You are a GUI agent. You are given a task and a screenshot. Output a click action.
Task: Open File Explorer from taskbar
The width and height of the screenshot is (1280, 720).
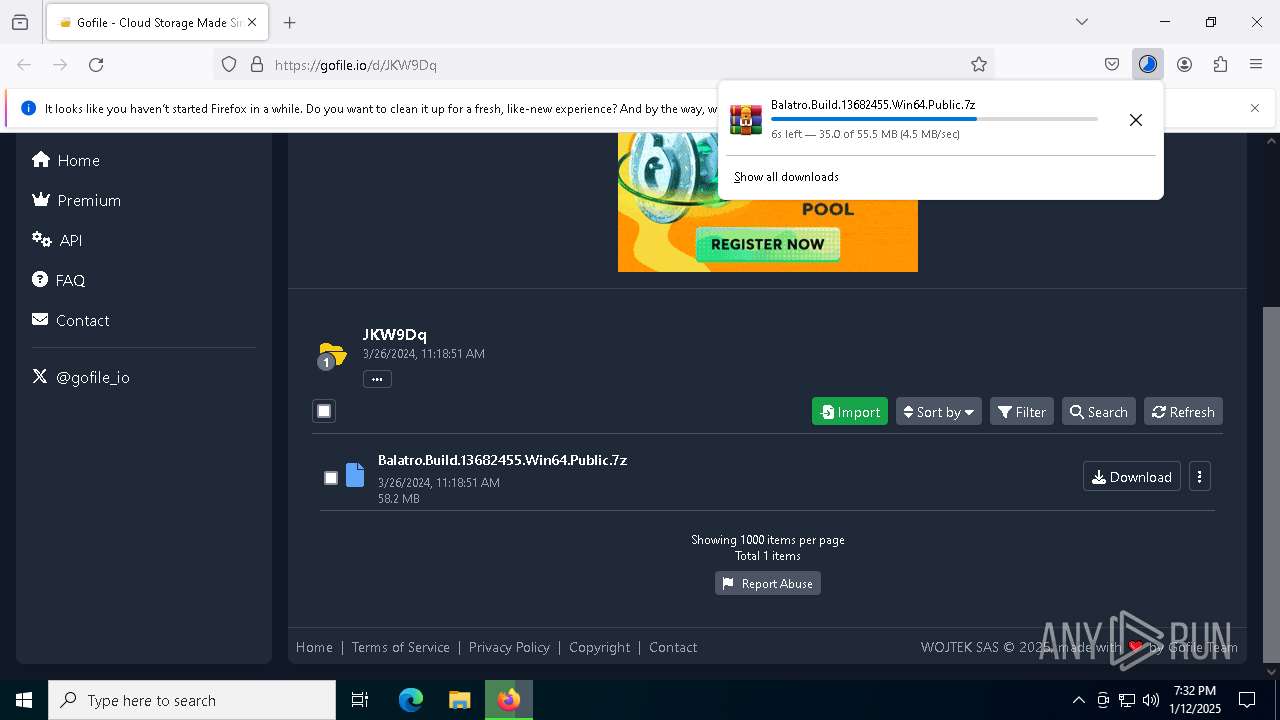tap(459, 700)
